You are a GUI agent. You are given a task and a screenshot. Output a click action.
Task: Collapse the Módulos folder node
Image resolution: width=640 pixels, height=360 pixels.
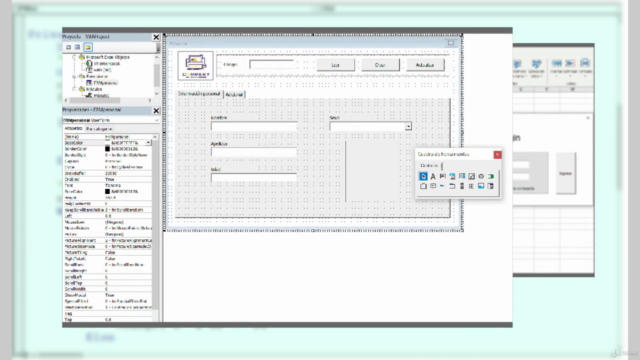point(74,89)
